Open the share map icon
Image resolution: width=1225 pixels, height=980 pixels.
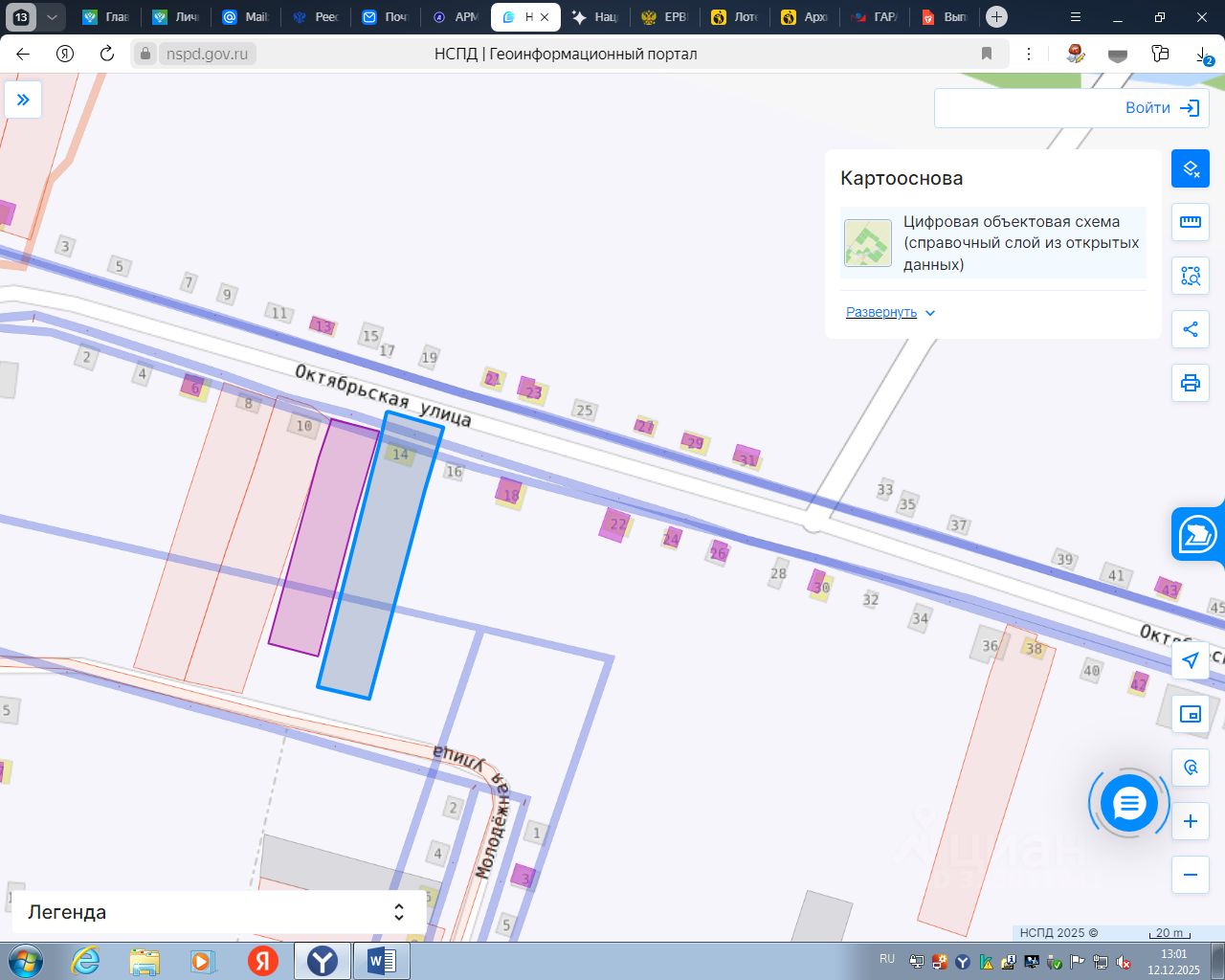pyautogui.click(x=1191, y=329)
